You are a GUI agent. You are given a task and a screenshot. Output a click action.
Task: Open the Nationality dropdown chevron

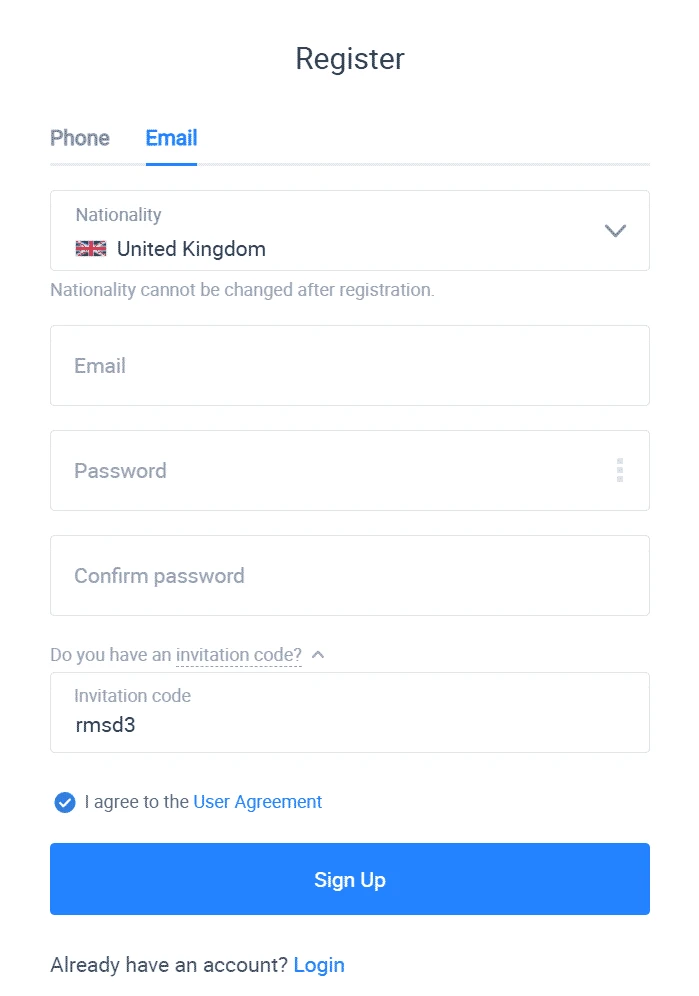615,230
